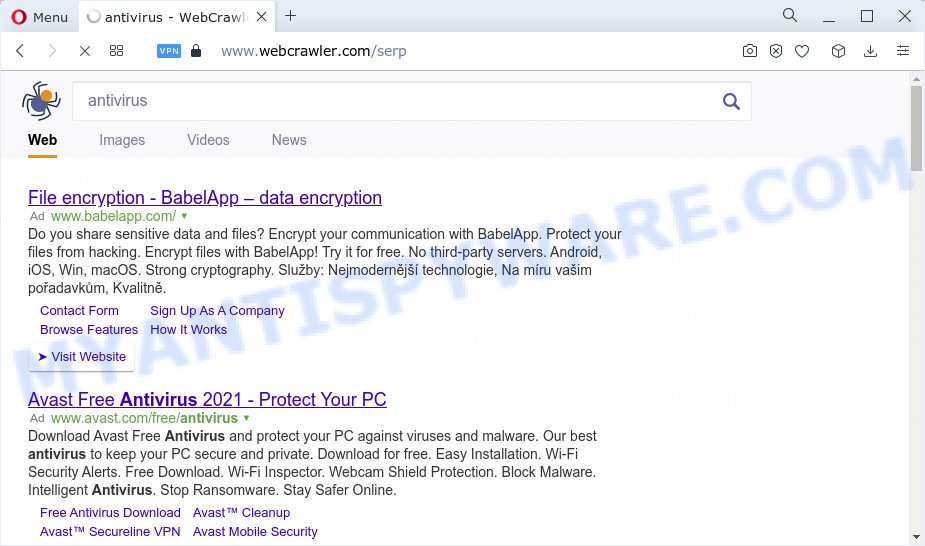The width and height of the screenshot is (925, 546).
Task: Click the padlock site security icon
Action: pos(196,51)
